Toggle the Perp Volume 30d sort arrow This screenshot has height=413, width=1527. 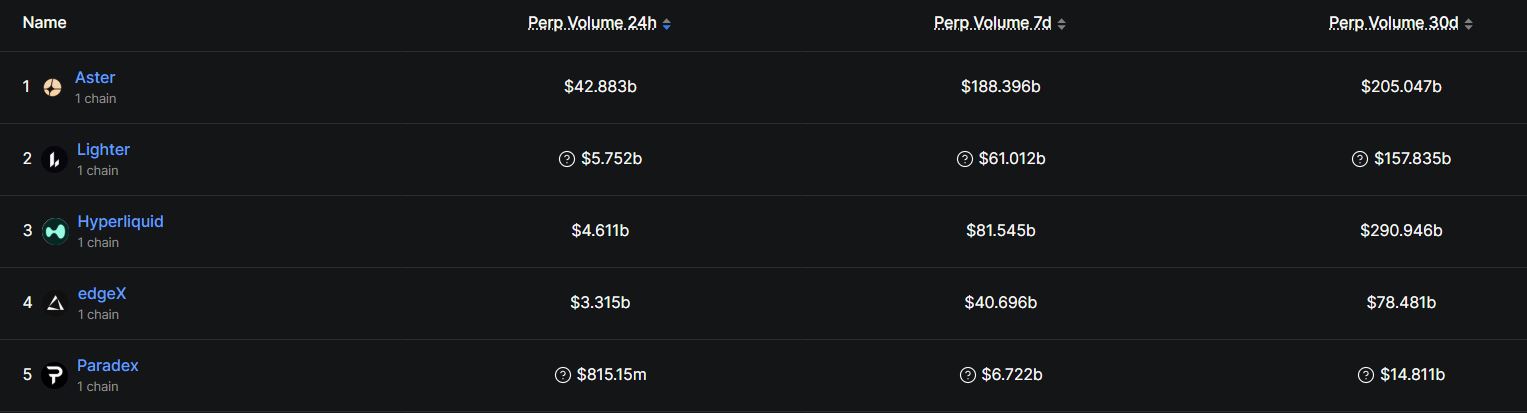pyautogui.click(x=1468, y=24)
